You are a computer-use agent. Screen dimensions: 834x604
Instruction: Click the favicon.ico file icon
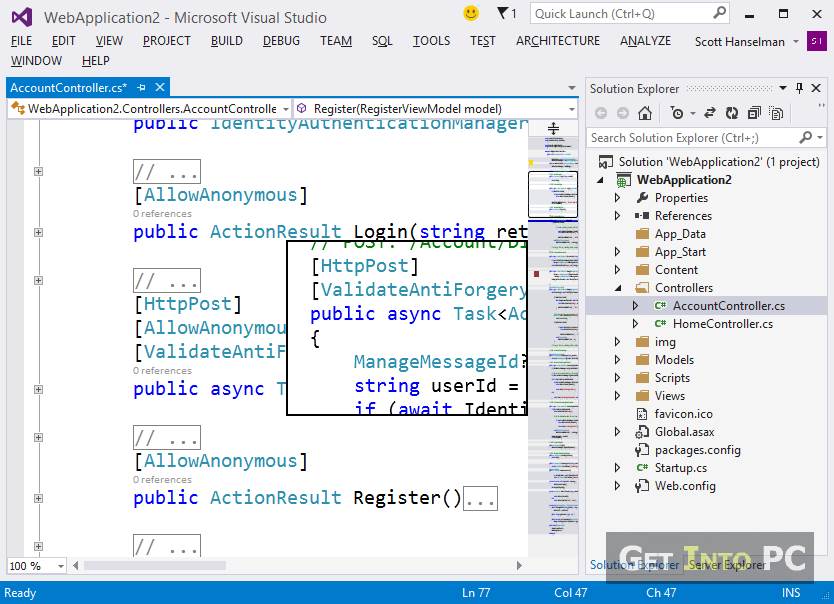pos(642,414)
